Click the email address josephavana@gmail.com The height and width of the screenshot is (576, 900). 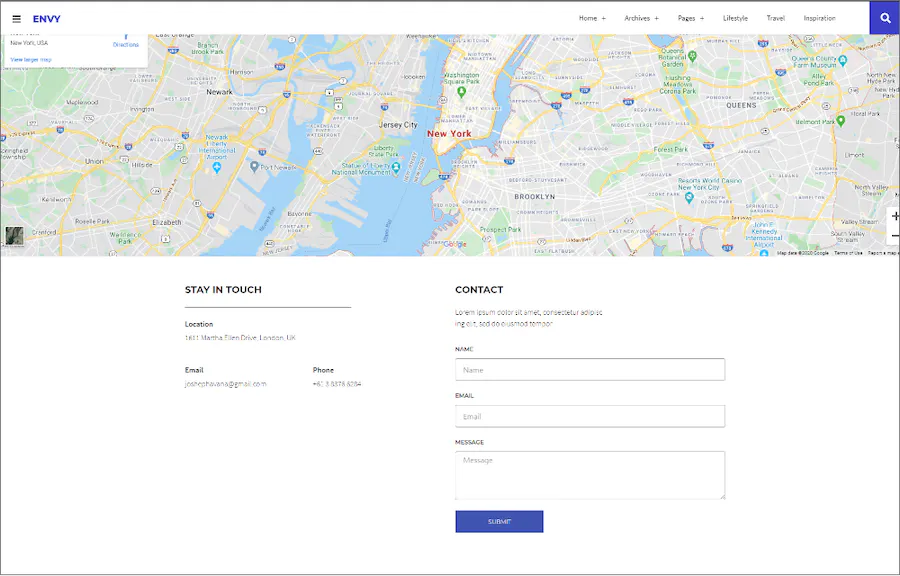[x=226, y=384]
